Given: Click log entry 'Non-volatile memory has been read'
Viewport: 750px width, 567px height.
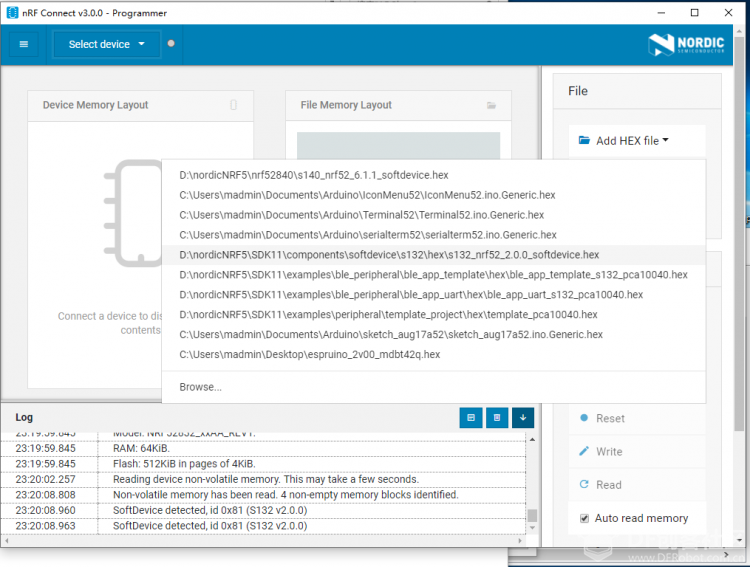Looking at the screenshot, I should [x=286, y=495].
